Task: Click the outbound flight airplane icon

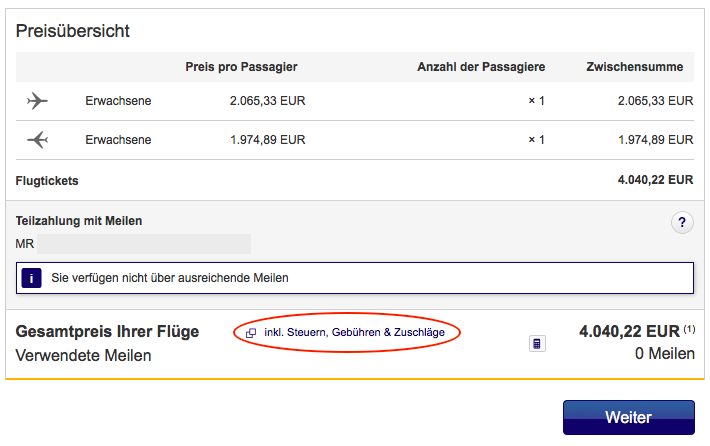Action: 38,100
